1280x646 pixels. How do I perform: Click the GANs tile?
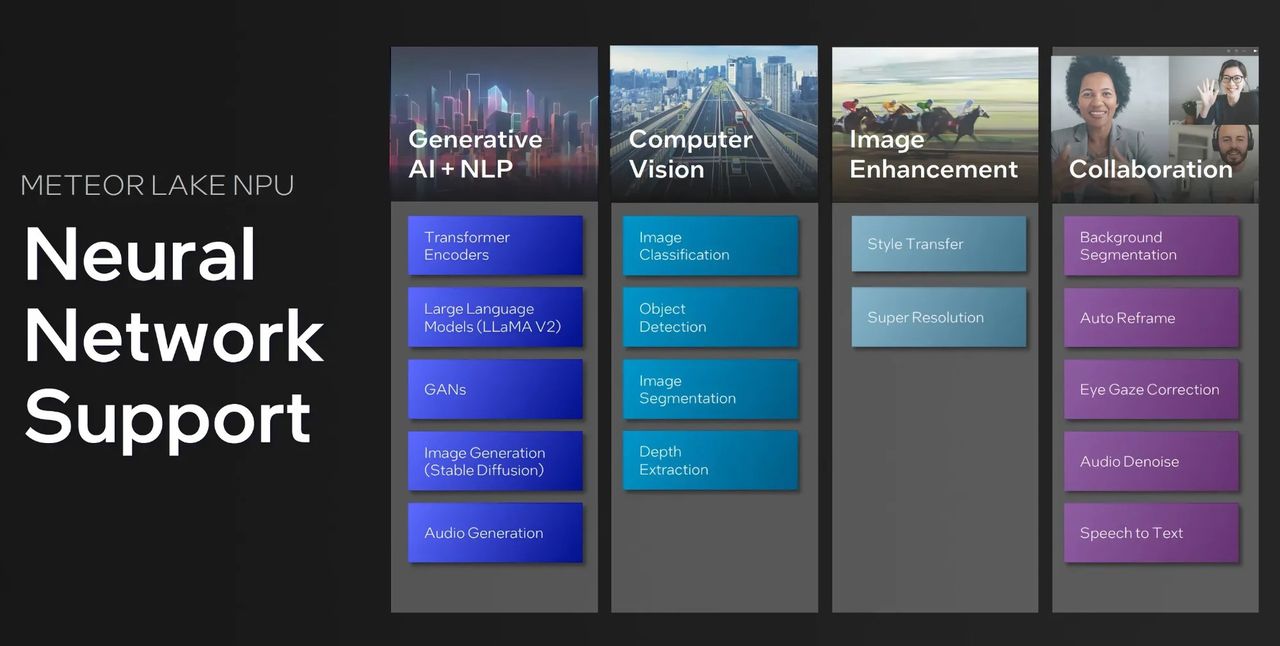pyautogui.click(x=494, y=390)
